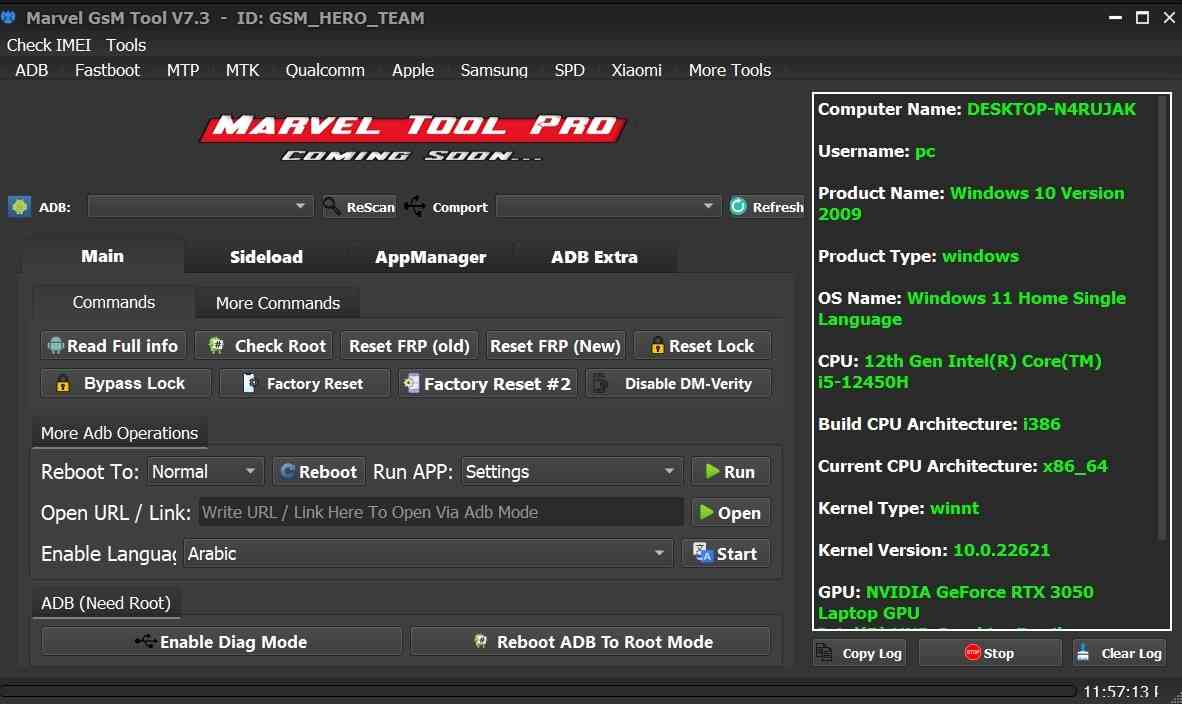Viewport: 1182px width, 704px height.
Task: Click the copy pages icon on Copy Log
Action: (x=825, y=653)
